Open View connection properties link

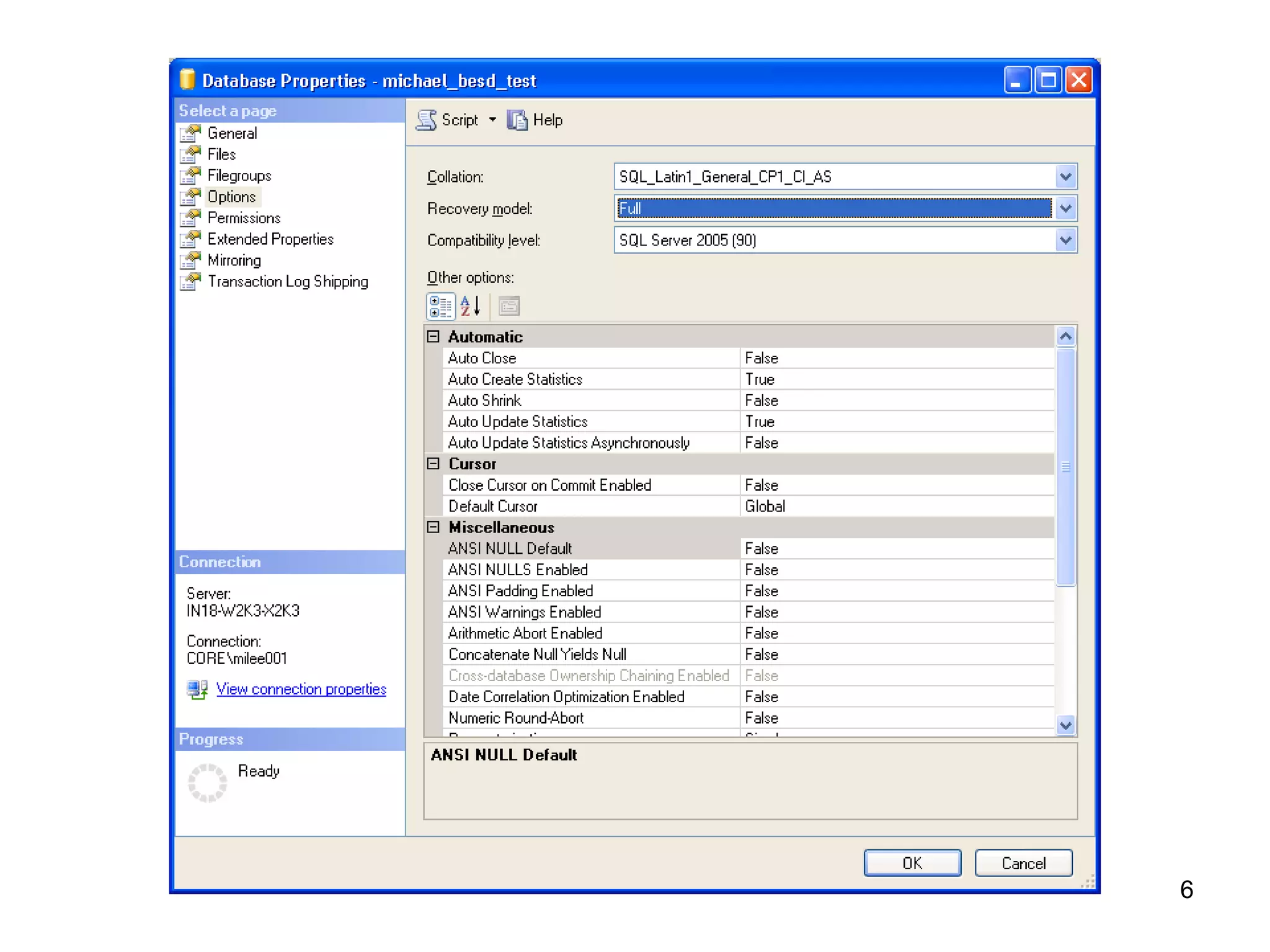pyautogui.click(x=301, y=689)
